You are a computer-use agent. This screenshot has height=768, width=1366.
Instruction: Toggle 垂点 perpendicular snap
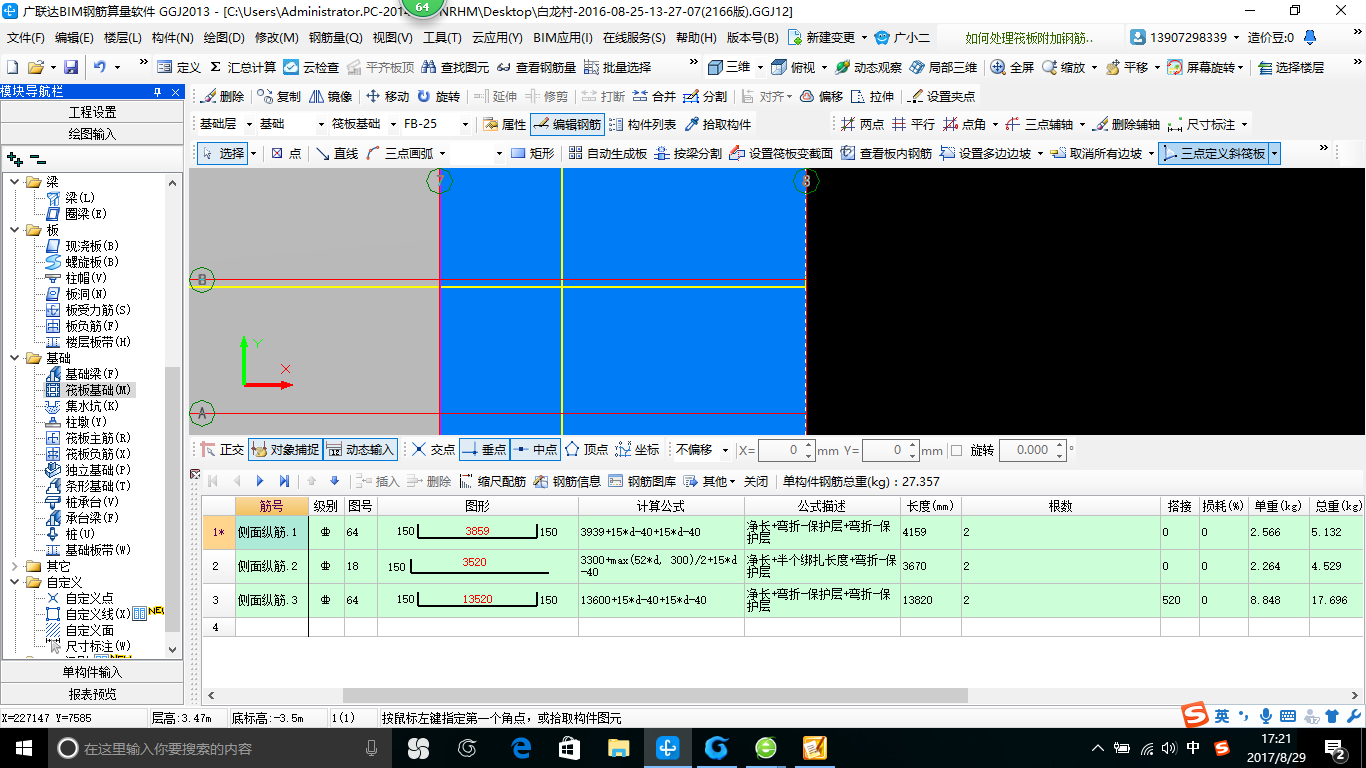[484, 450]
